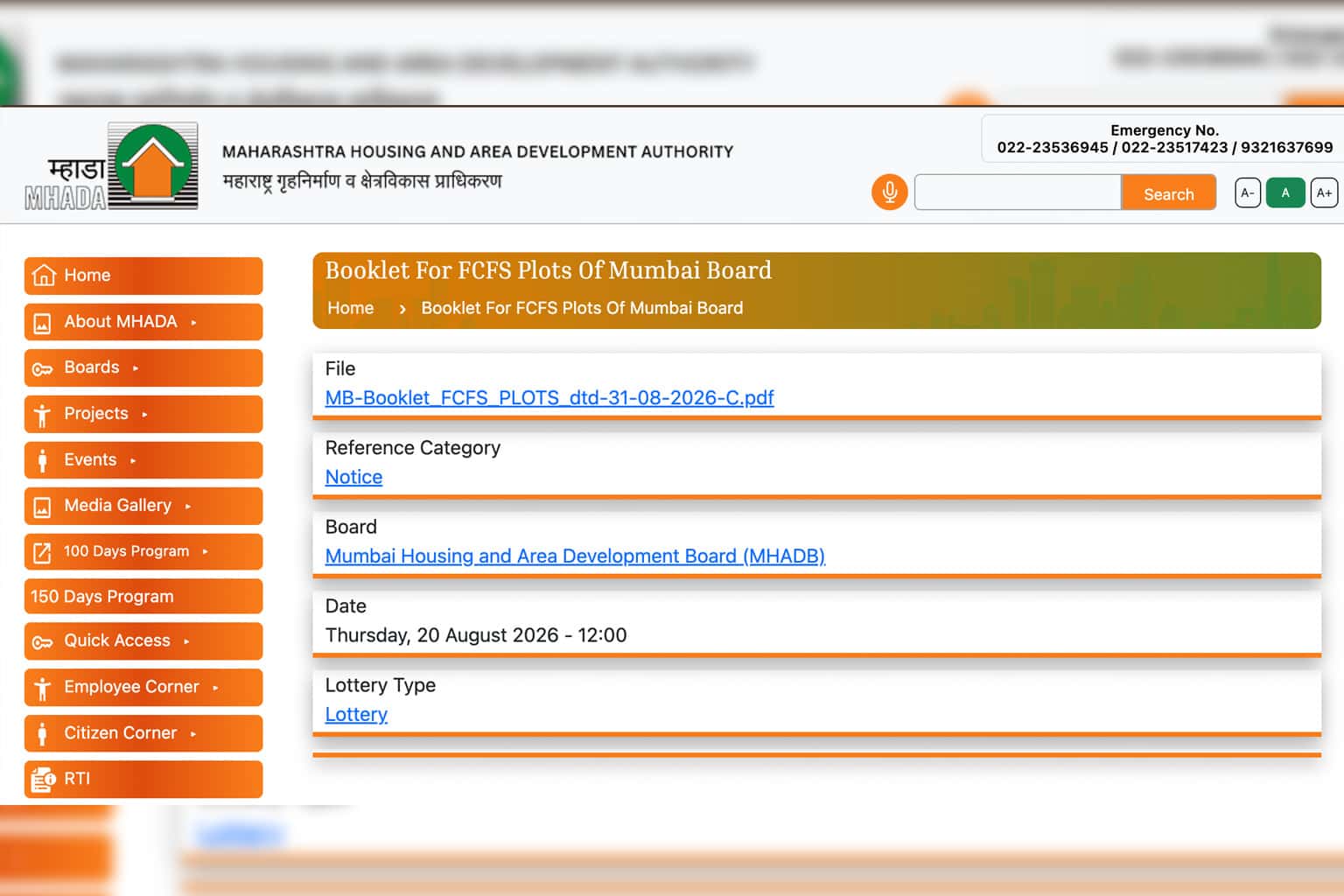Image resolution: width=1344 pixels, height=896 pixels.
Task: Click the 100 Days Program external-link icon
Action: coord(42,552)
